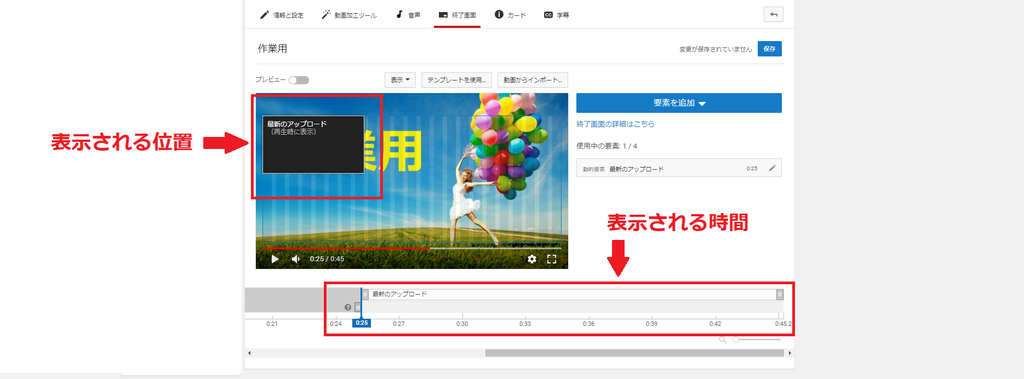1024x379 pixels.
Task: Edit 最新のアップロード element with pencil icon
Action: click(x=772, y=168)
